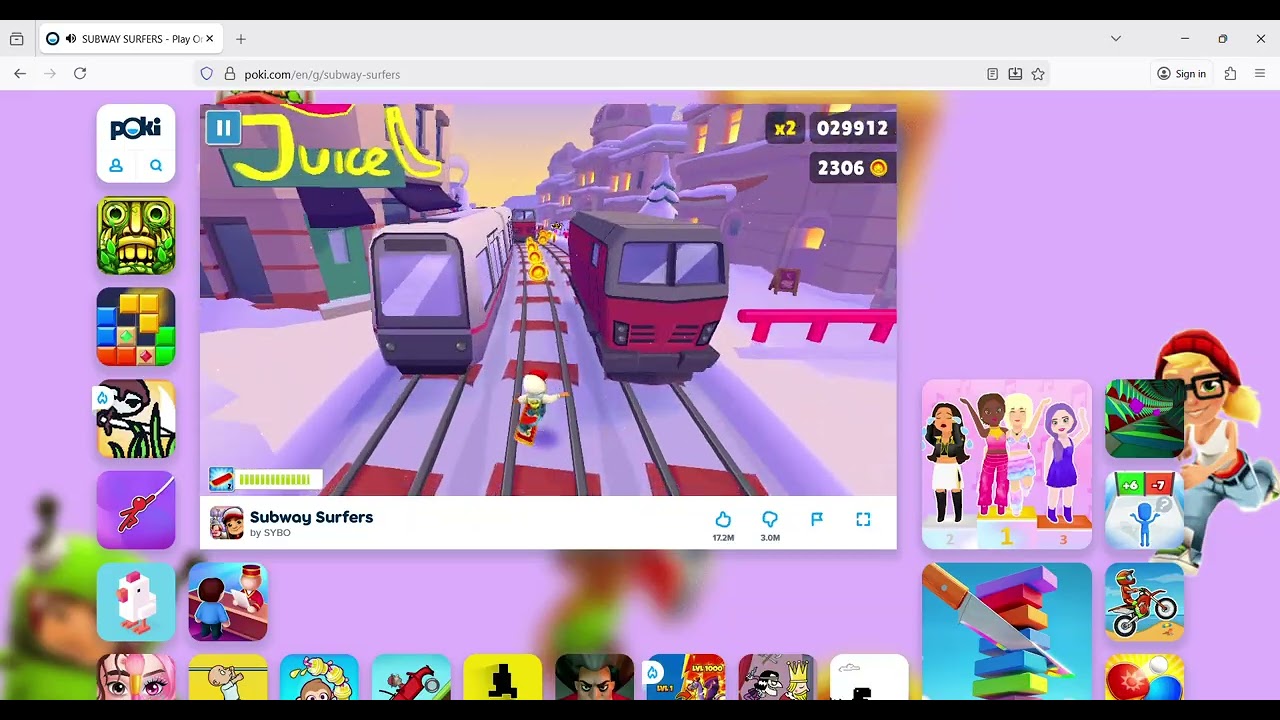Close the Subway Surfers tab

pyautogui.click(x=209, y=39)
